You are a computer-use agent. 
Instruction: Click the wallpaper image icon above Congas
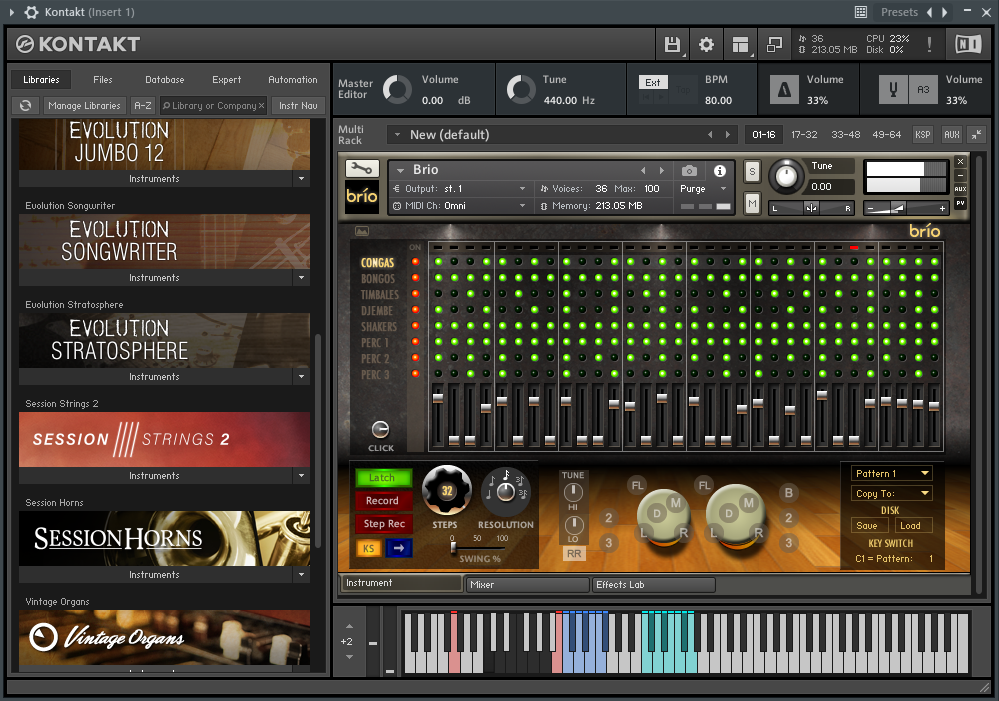click(362, 231)
